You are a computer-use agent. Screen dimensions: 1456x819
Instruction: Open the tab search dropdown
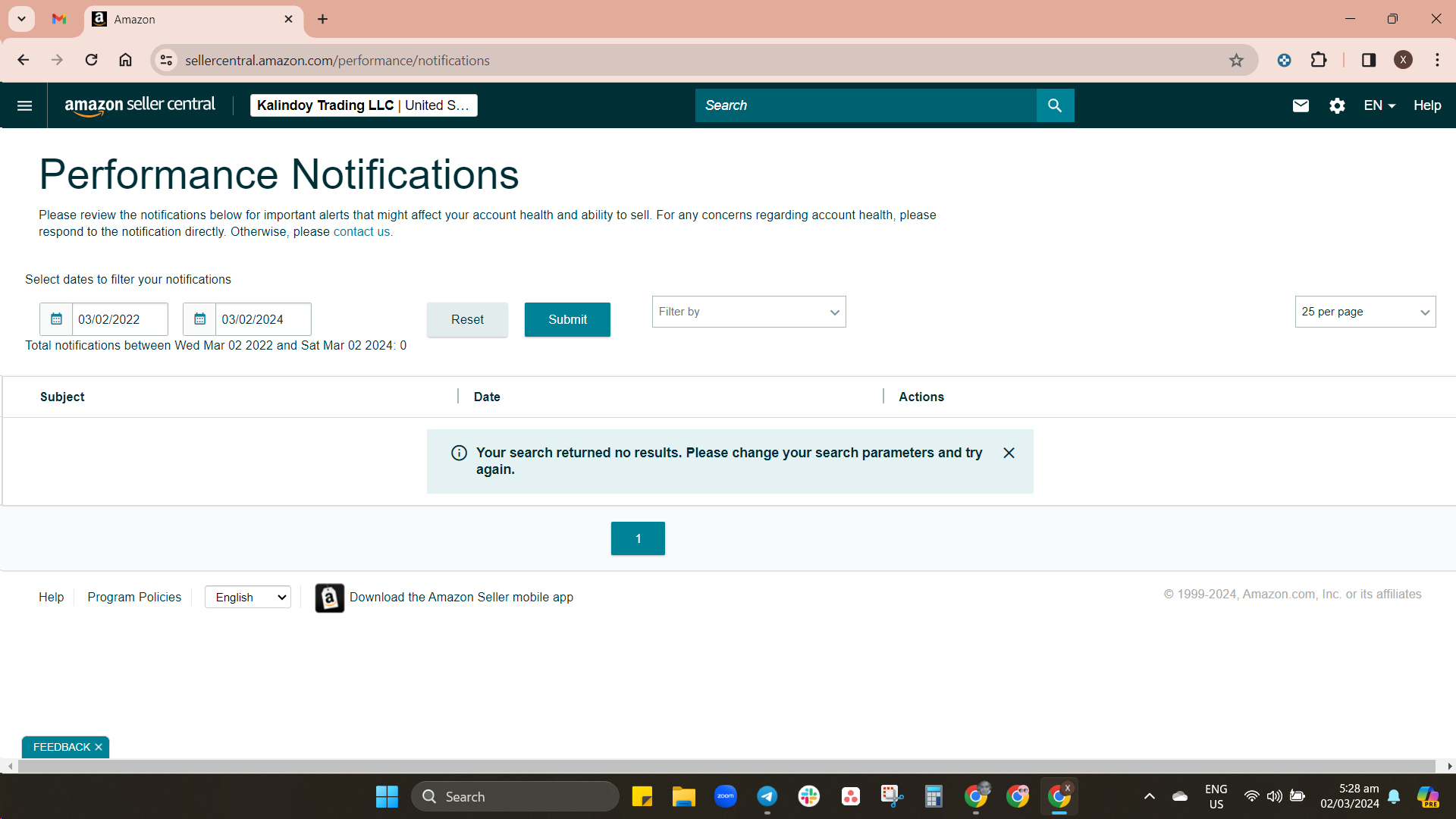tap(22, 19)
